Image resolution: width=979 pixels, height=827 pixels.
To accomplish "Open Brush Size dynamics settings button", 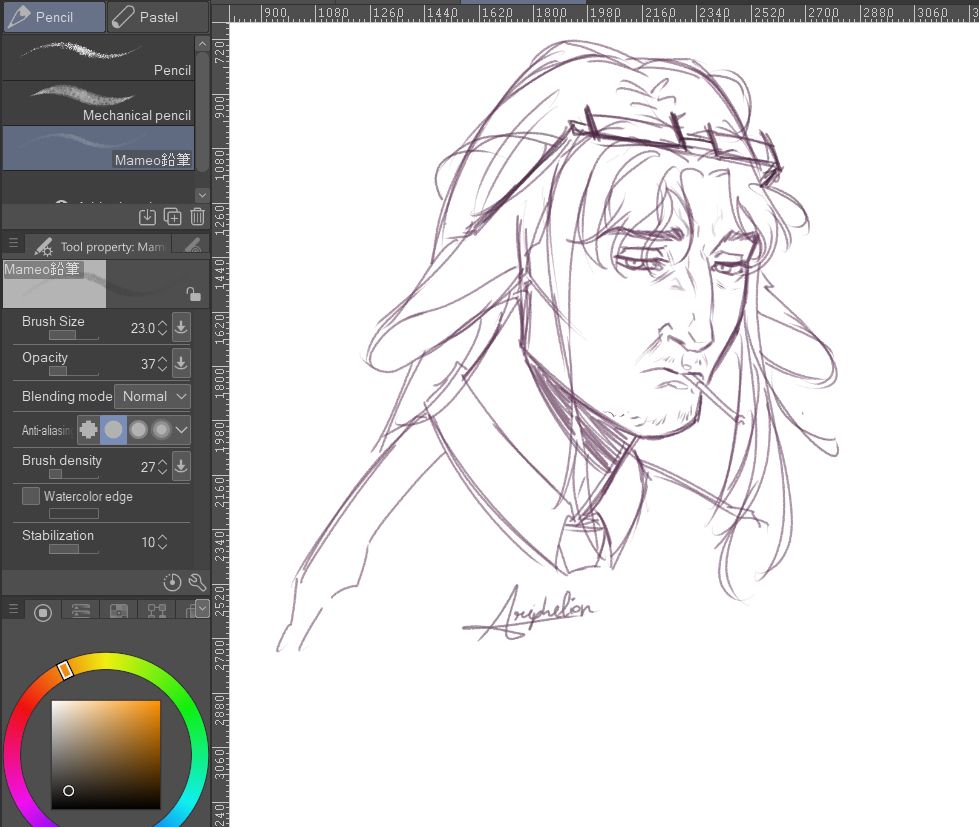I will (x=181, y=327).
